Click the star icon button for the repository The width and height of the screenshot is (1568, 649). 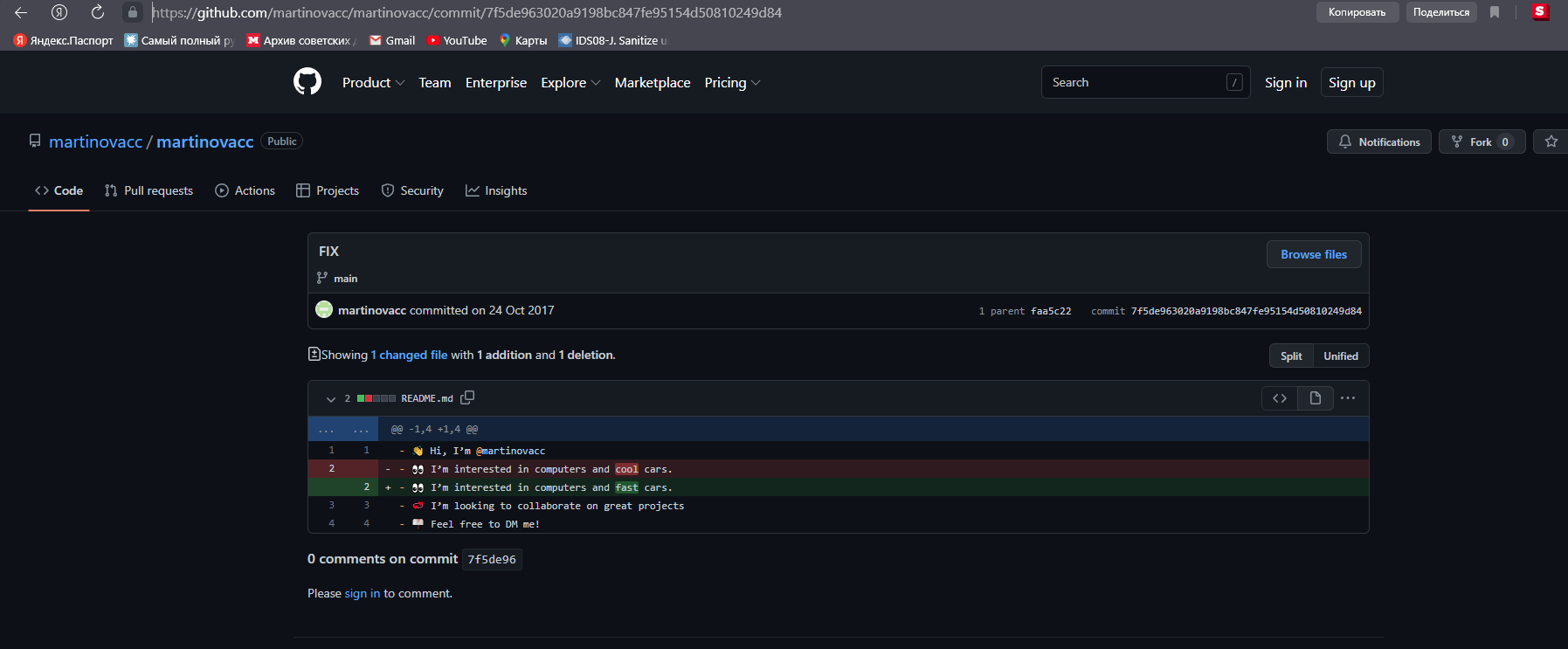pyautogui.click(x=1551, y=142)
